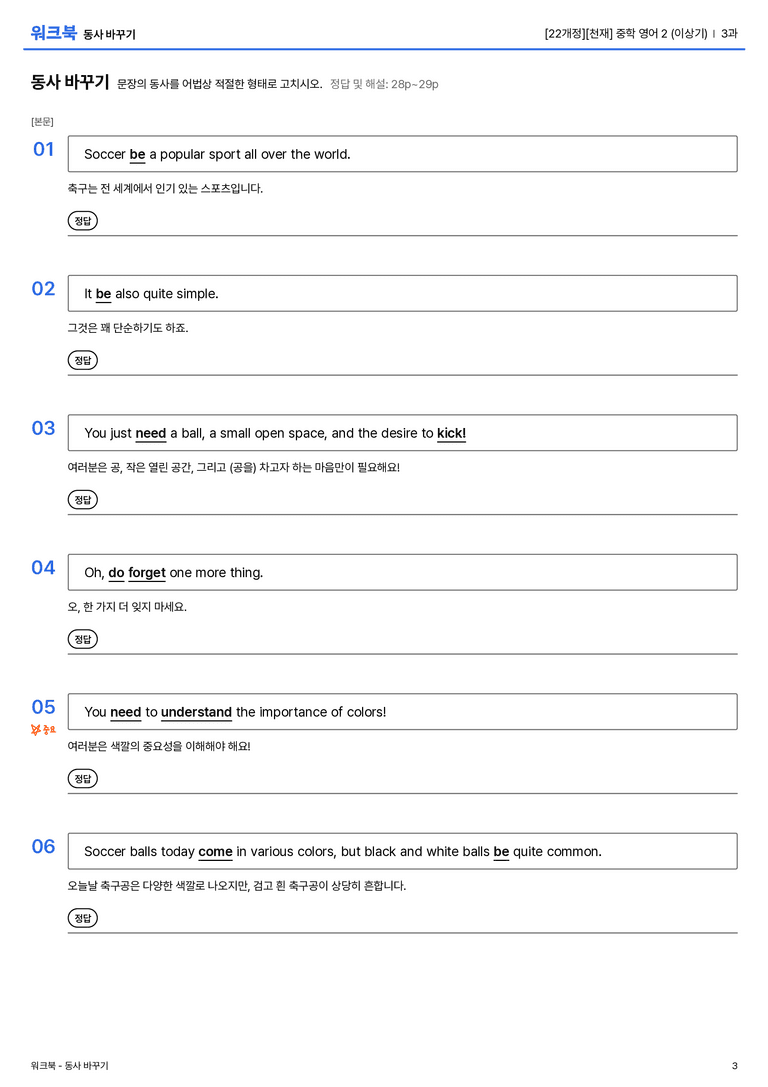Click underlined word 'come' in question 06
This screenshot has width=768, height=1087.
pos(216,851)
